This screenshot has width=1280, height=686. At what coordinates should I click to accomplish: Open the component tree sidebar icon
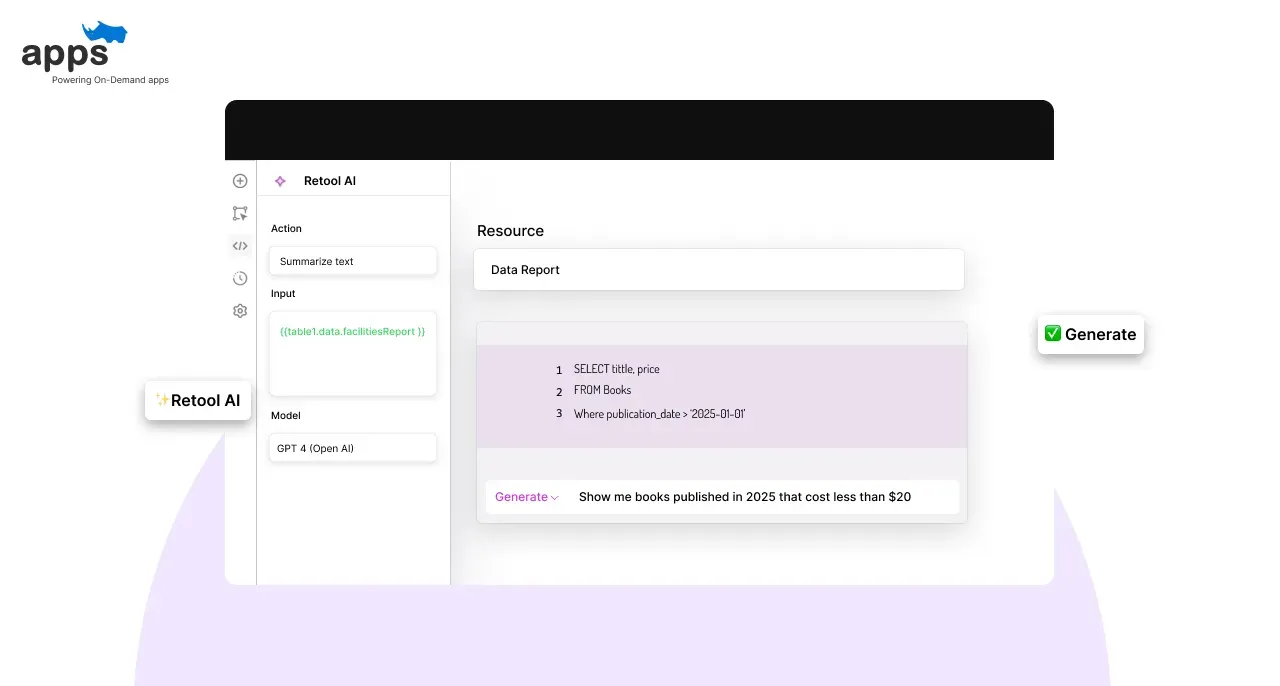[x=240, y=213]
